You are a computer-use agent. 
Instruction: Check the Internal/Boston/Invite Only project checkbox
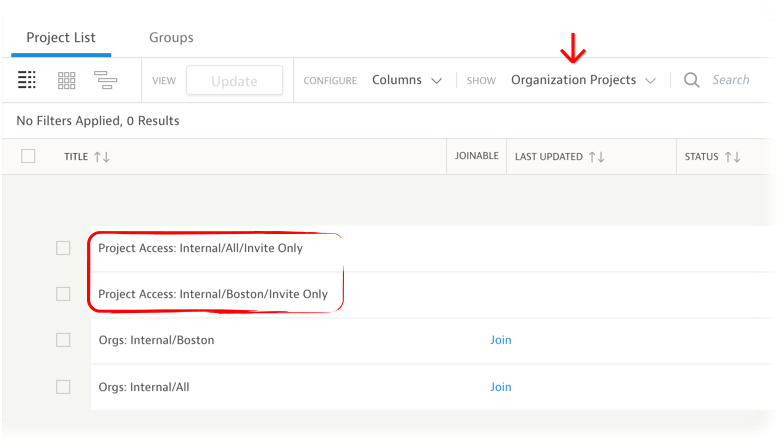coord(63,294)
